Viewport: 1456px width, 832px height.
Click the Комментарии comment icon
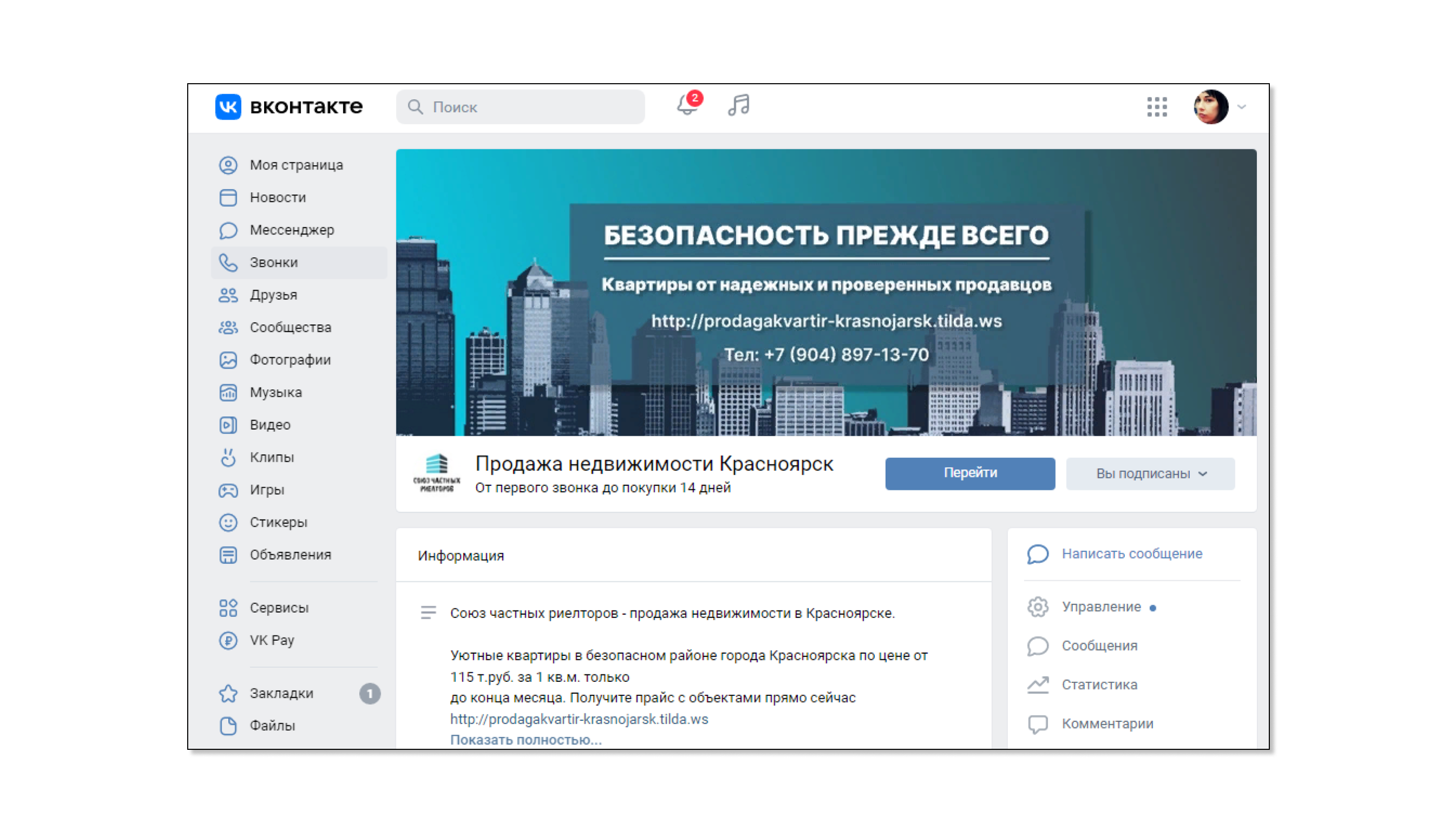(x=1038, y=724)
